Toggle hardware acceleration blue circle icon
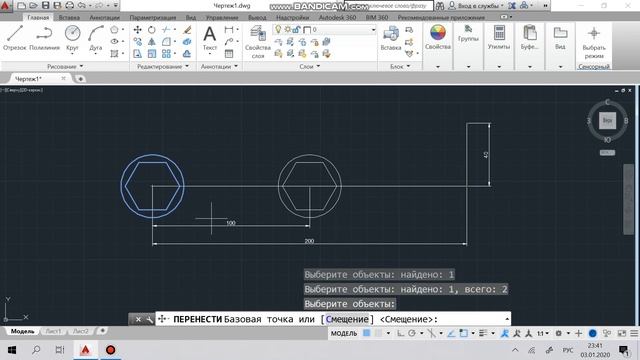This screenshot has height=360, width=640. (593, 333)
